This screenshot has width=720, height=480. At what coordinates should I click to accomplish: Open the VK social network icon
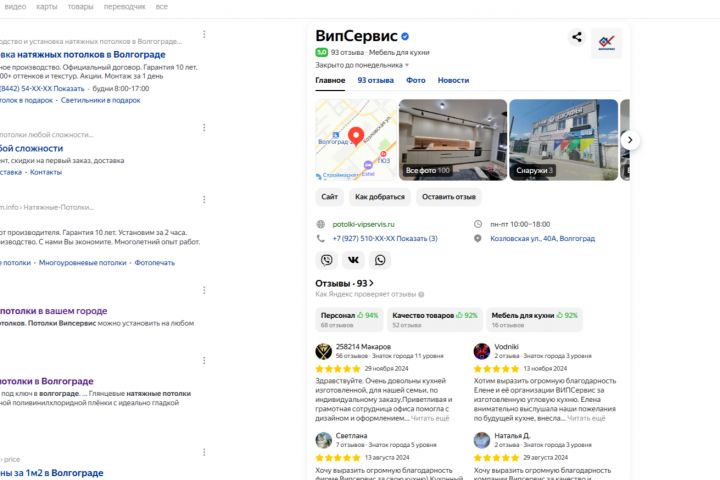pos(353,260)
